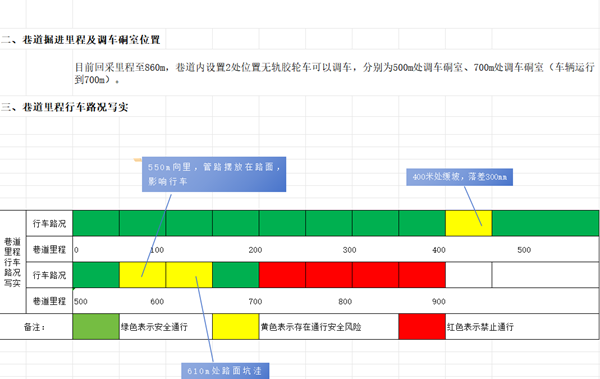
Task: Click the green legend swatch beside 绿色表示安全通行
Action: click(96, 327)
